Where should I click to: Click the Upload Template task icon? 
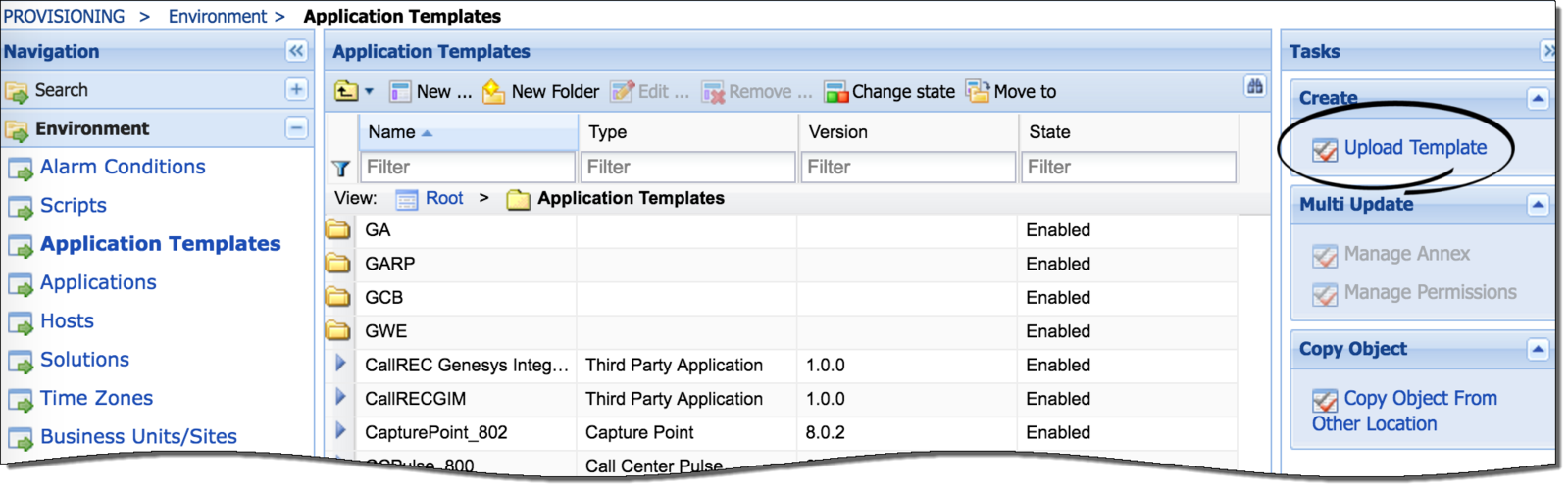coord(1325,149)
